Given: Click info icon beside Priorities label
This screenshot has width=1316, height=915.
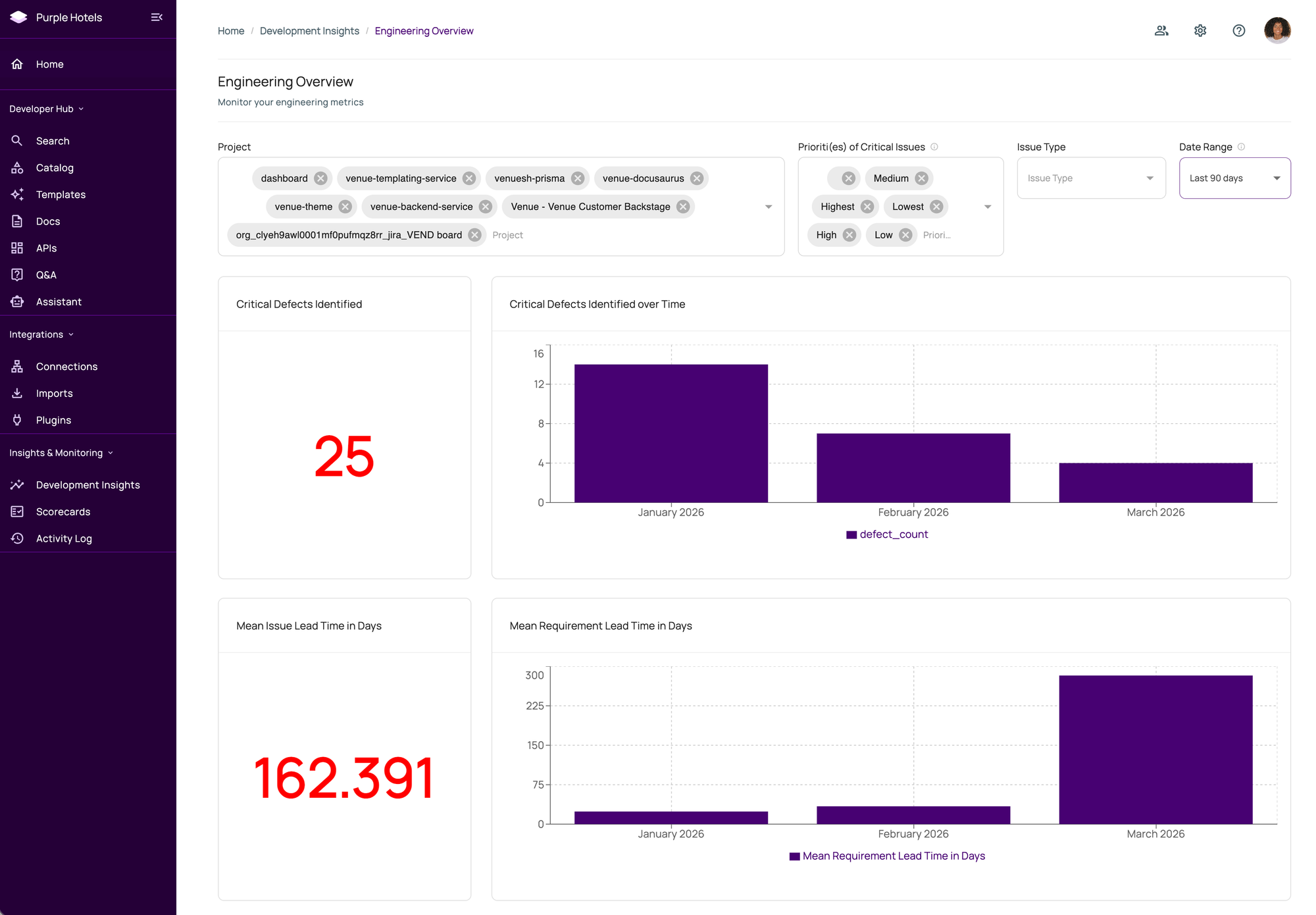Looking at the screenshot, I should point(934,147).
